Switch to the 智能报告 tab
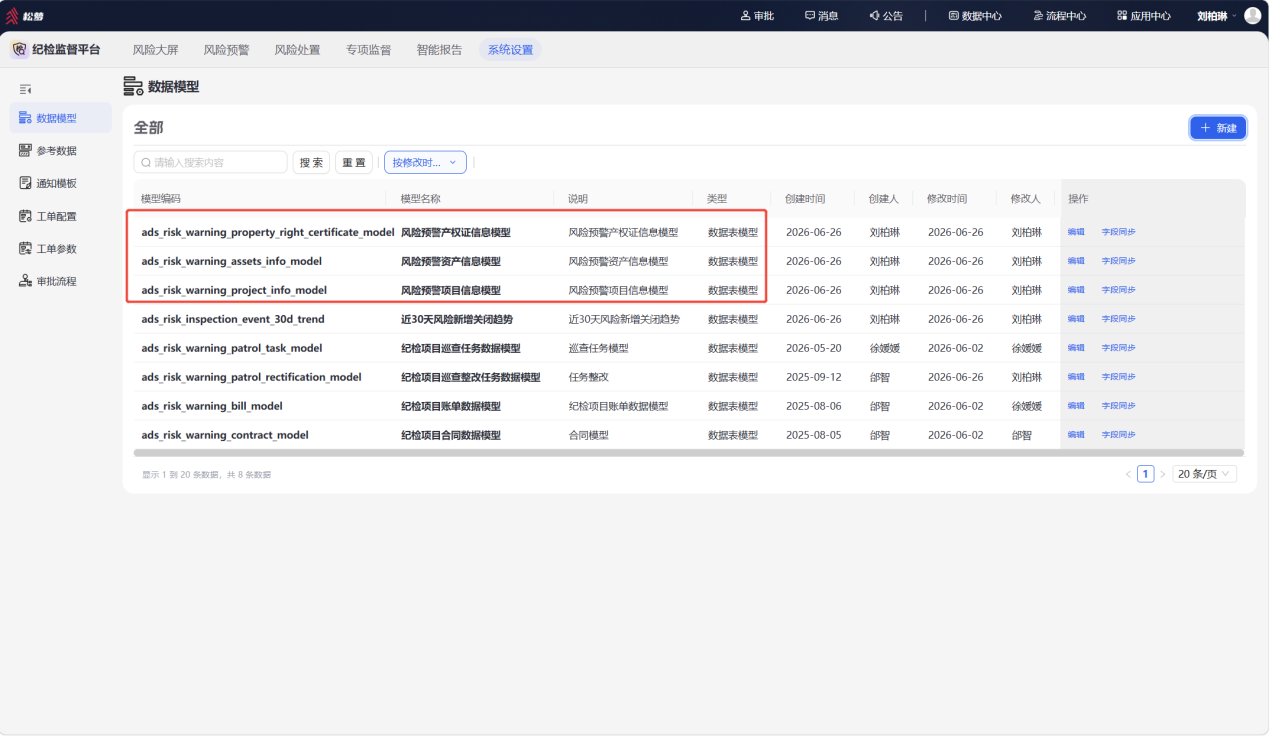The image size is (1272, 736). click(439, 49)
